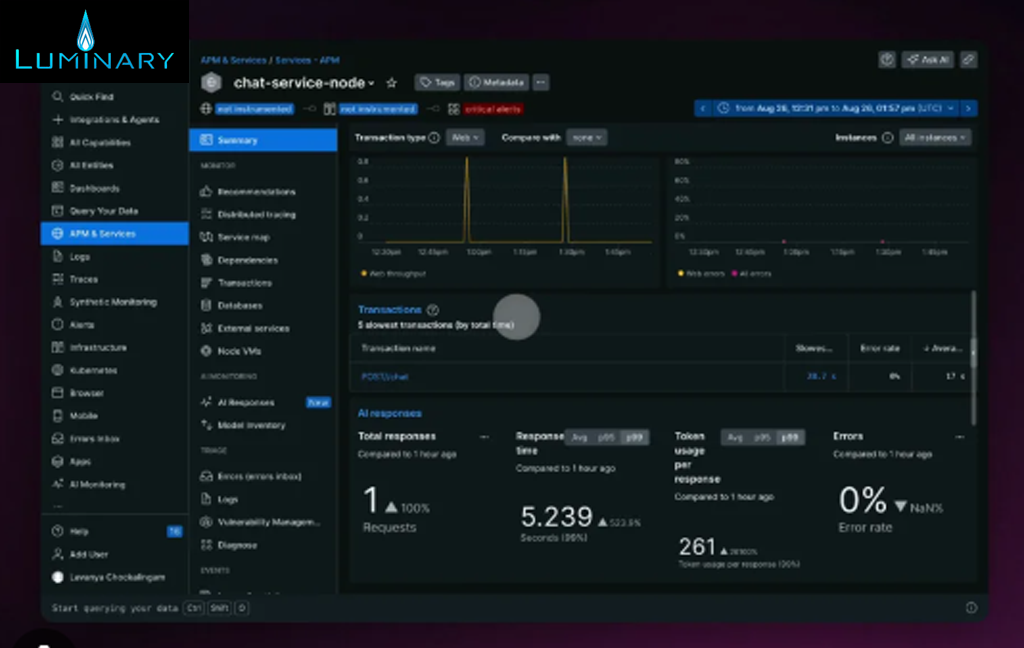
Task: Favorite chat-service-node with the star icon
Action: pos(392,83)
